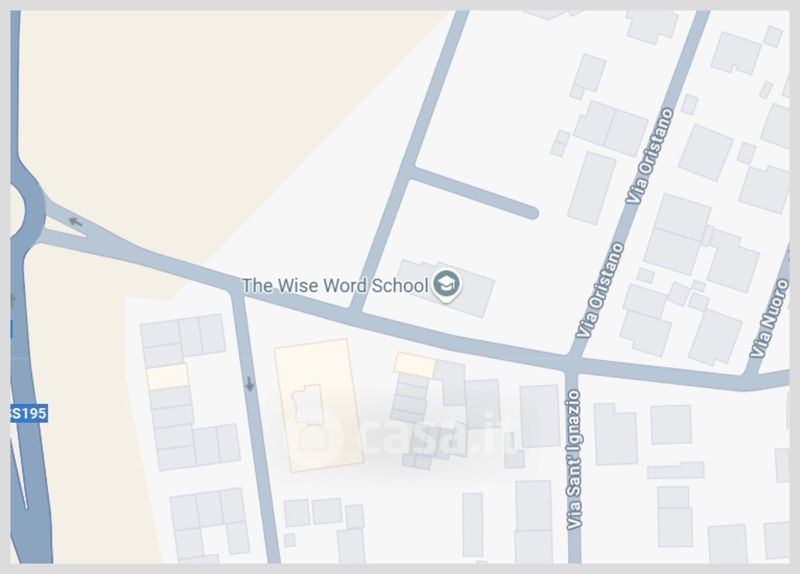Click The Wise Word School label
Viewport: 800px width, 574px height.
click(335, 286)
